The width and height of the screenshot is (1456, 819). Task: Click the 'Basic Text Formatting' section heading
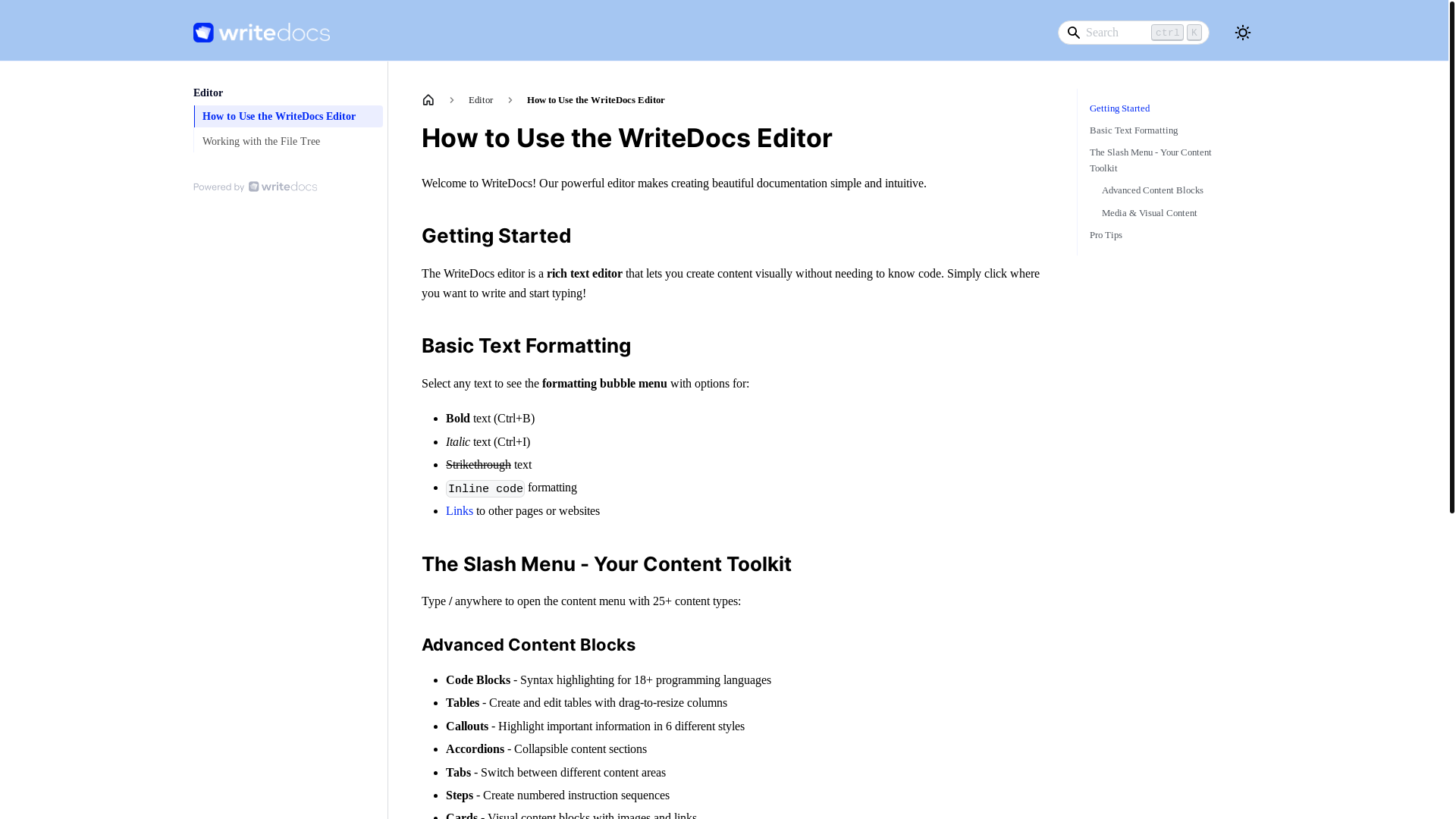(526, 346)
